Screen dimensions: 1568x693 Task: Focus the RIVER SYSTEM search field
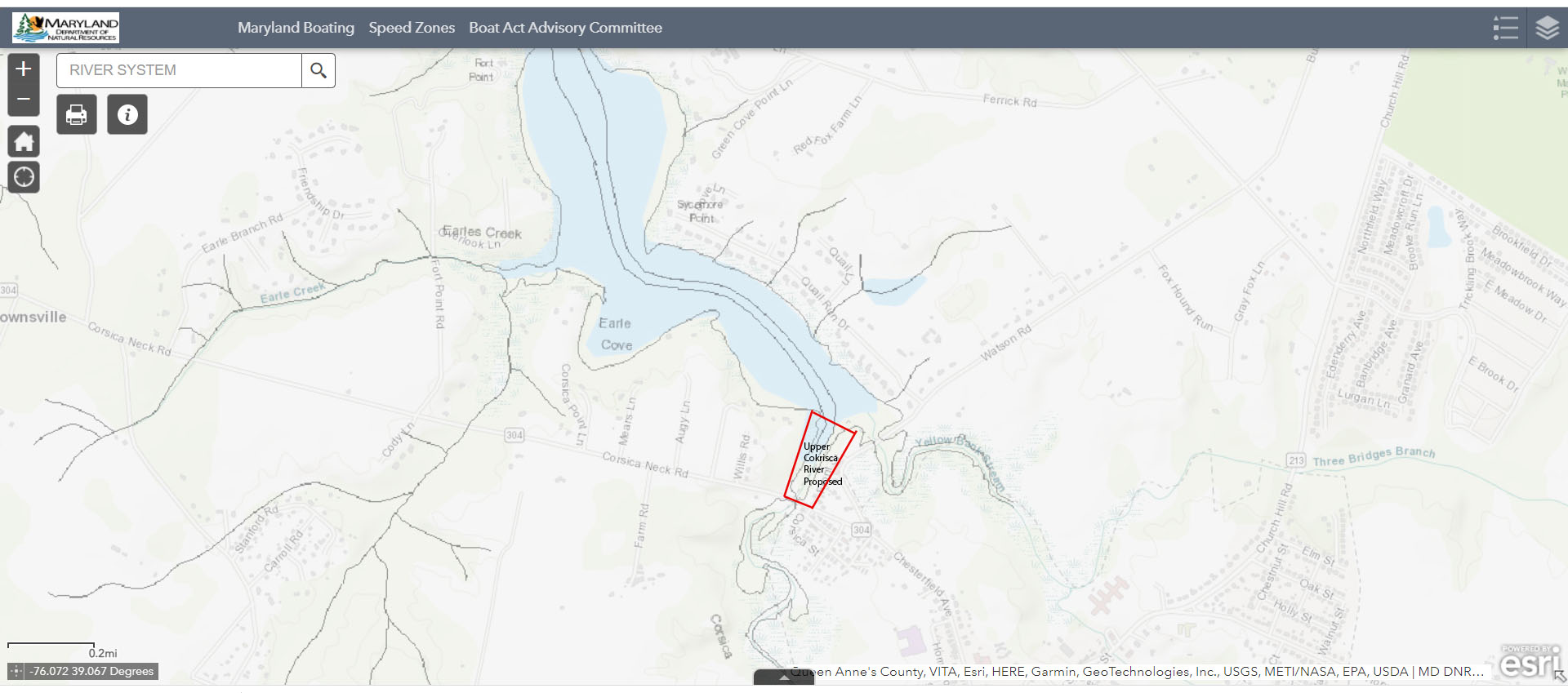(179, 70)
